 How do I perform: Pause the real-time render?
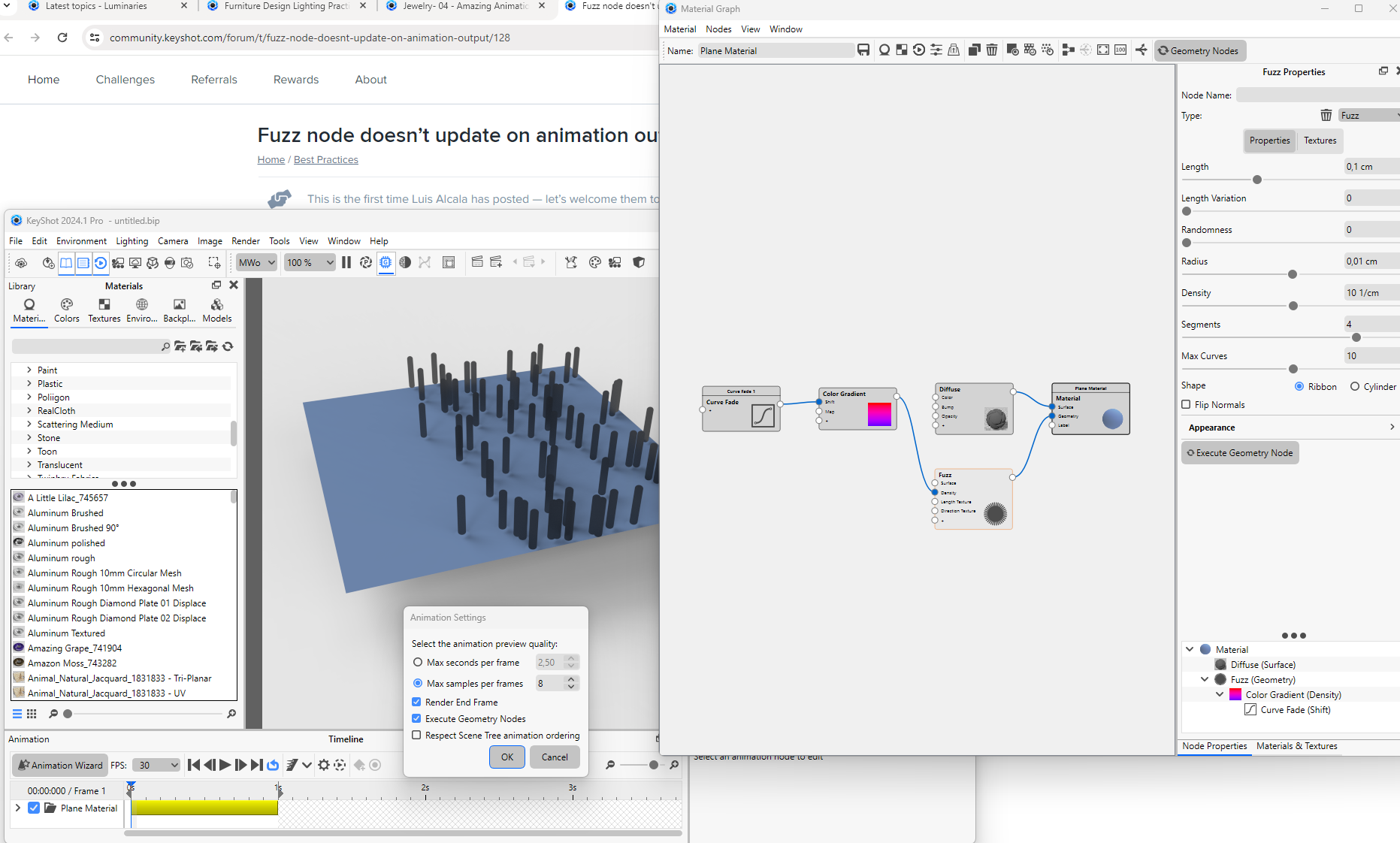tap(346, 262)
